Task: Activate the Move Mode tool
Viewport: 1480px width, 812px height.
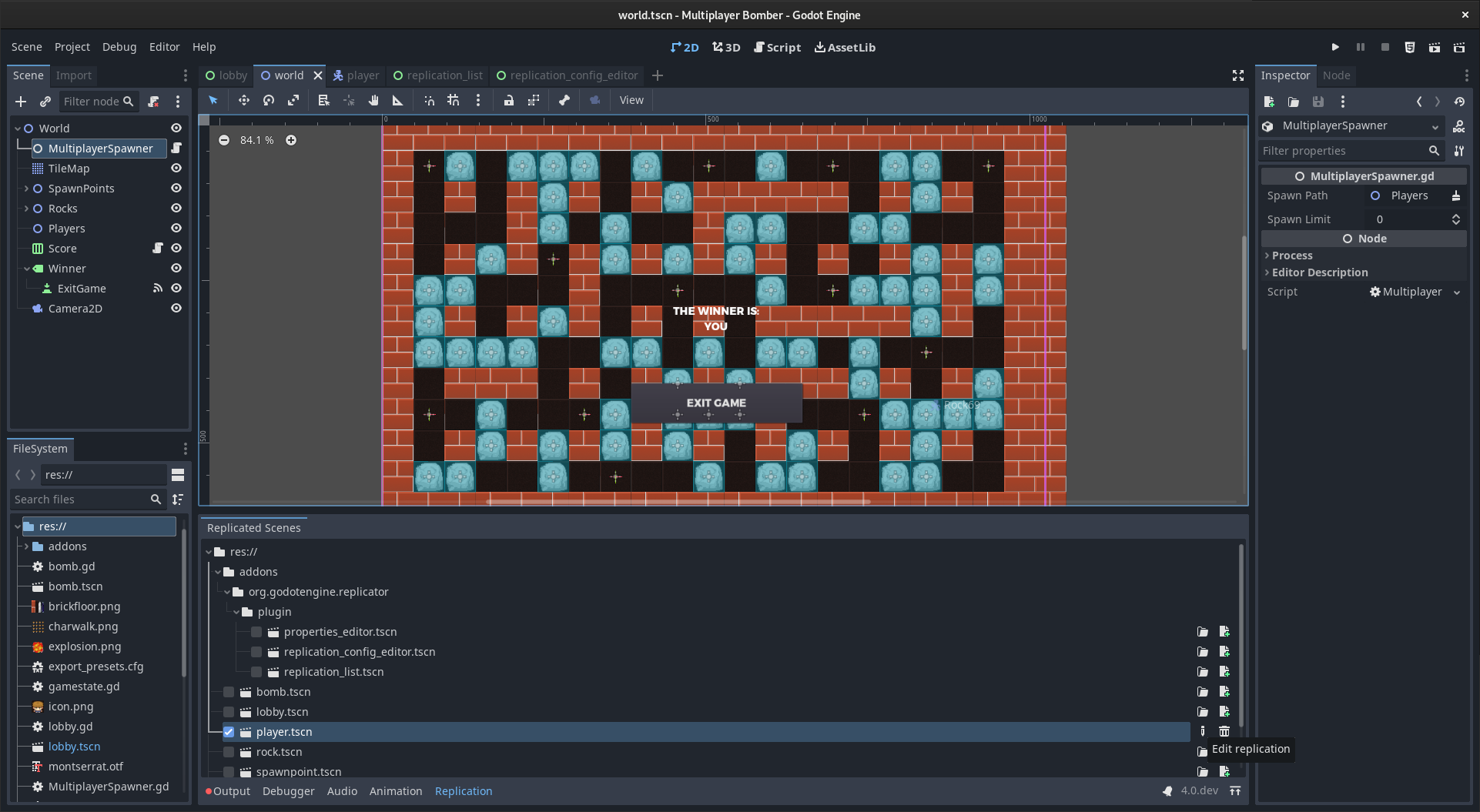Action: tap(243, 100)
